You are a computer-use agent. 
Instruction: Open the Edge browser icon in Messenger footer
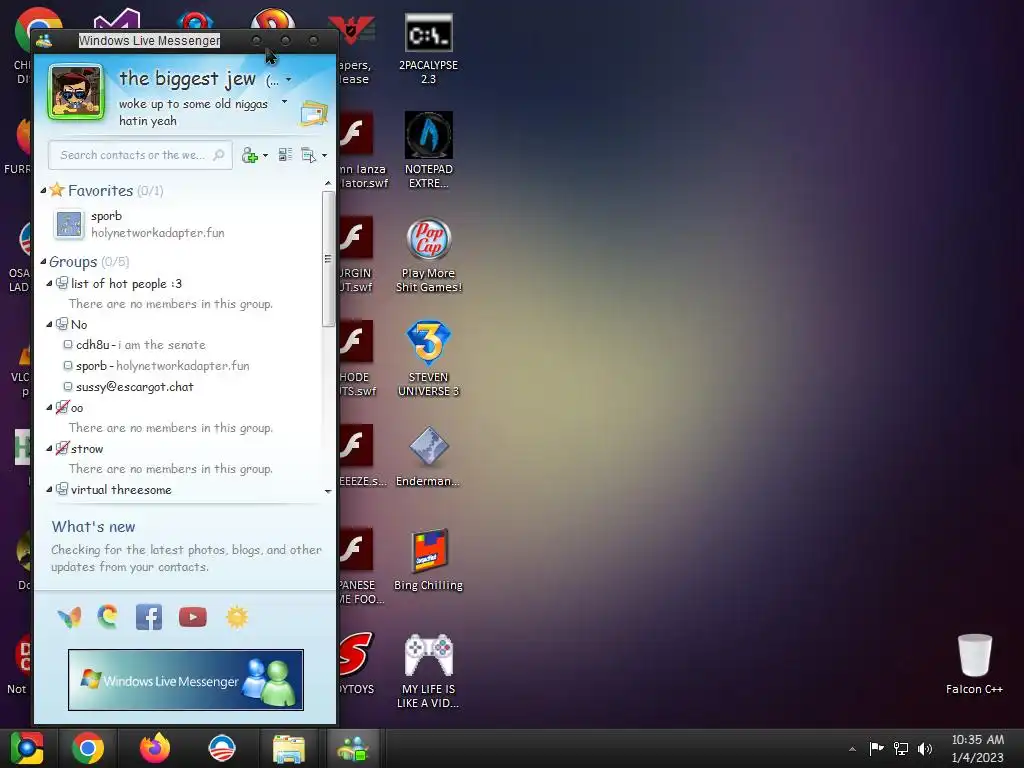pyautogui.click(x=108, y=616)
